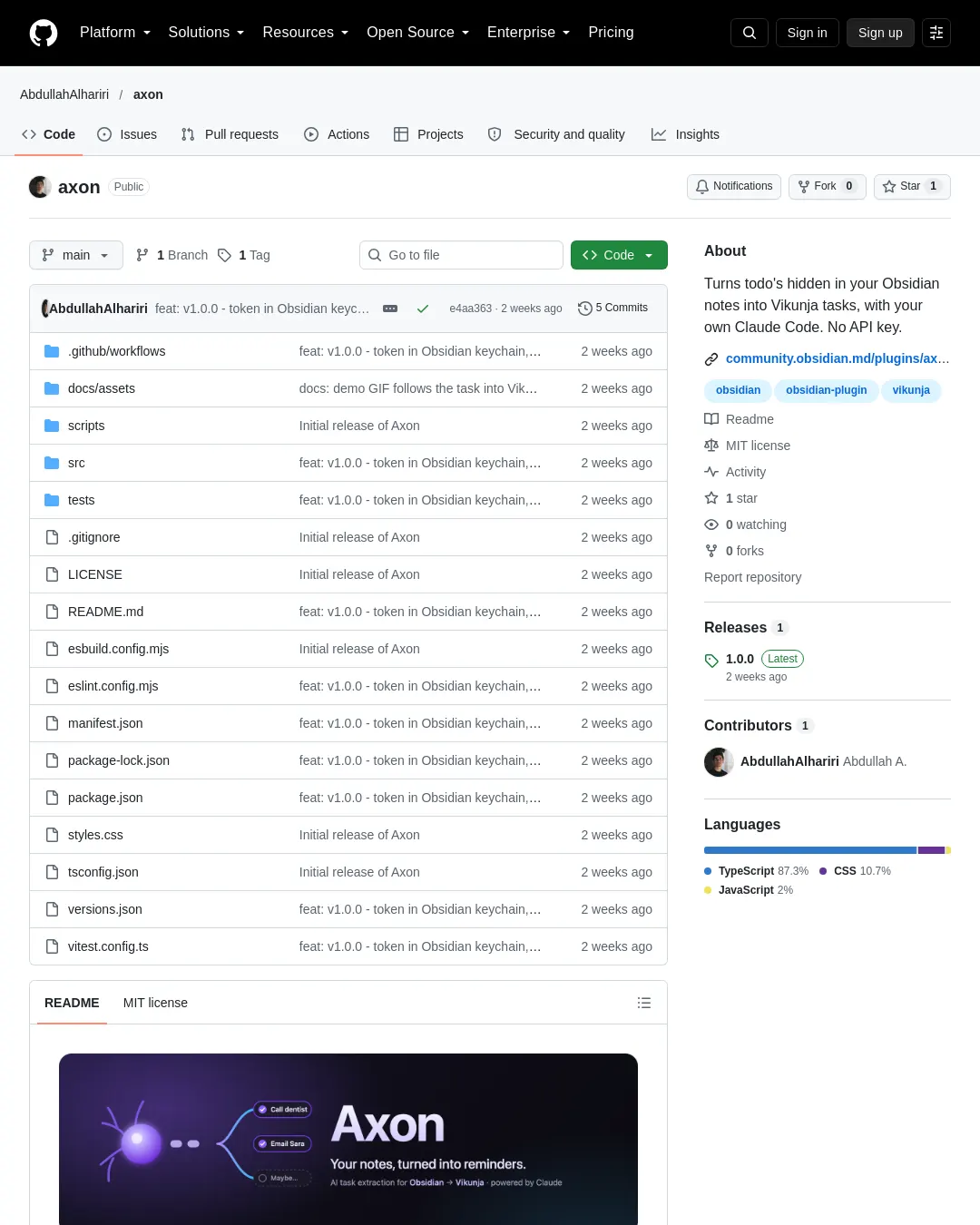Expand the Solutions menu
980x1225 pixels.
click(206, 33)
